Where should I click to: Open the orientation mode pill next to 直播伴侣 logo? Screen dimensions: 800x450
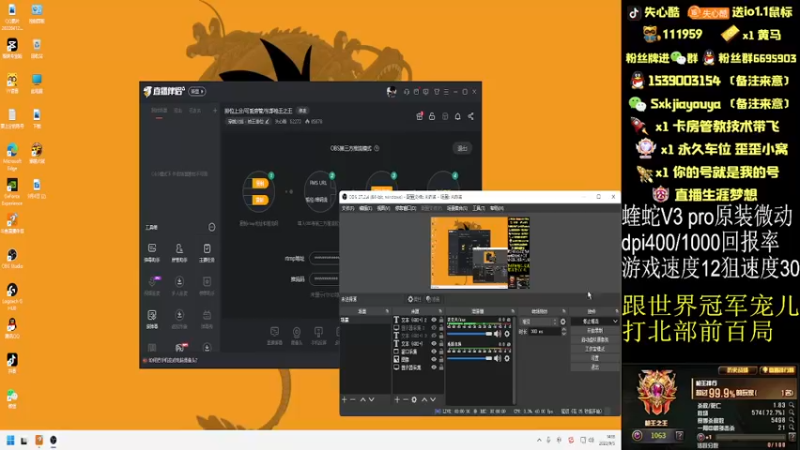tap(197, 91)
